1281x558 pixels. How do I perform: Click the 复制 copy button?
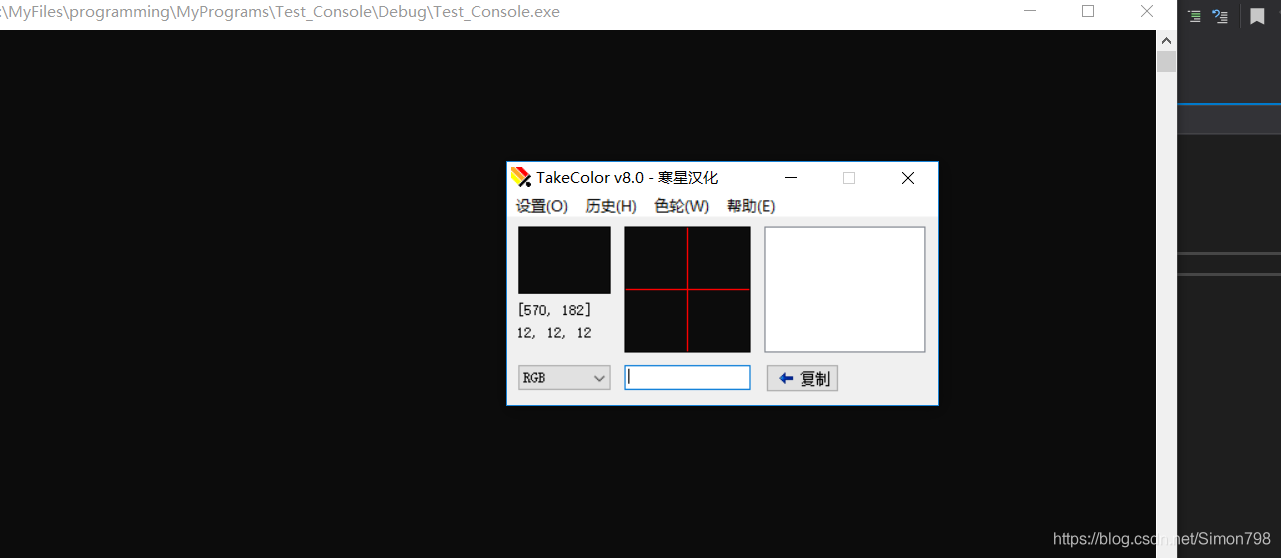tap(802, 378)
